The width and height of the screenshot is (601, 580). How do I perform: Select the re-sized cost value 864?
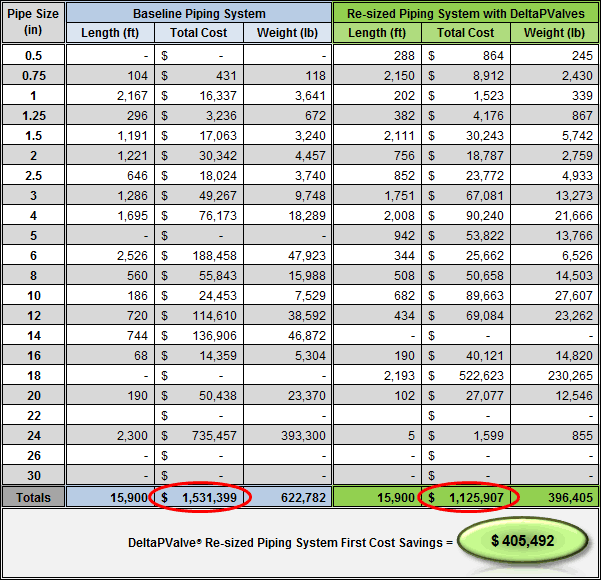coord(493,56)
